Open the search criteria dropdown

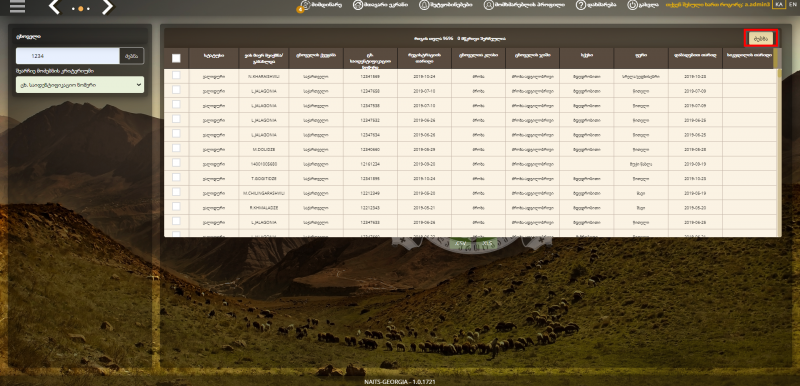pos(80,85)
